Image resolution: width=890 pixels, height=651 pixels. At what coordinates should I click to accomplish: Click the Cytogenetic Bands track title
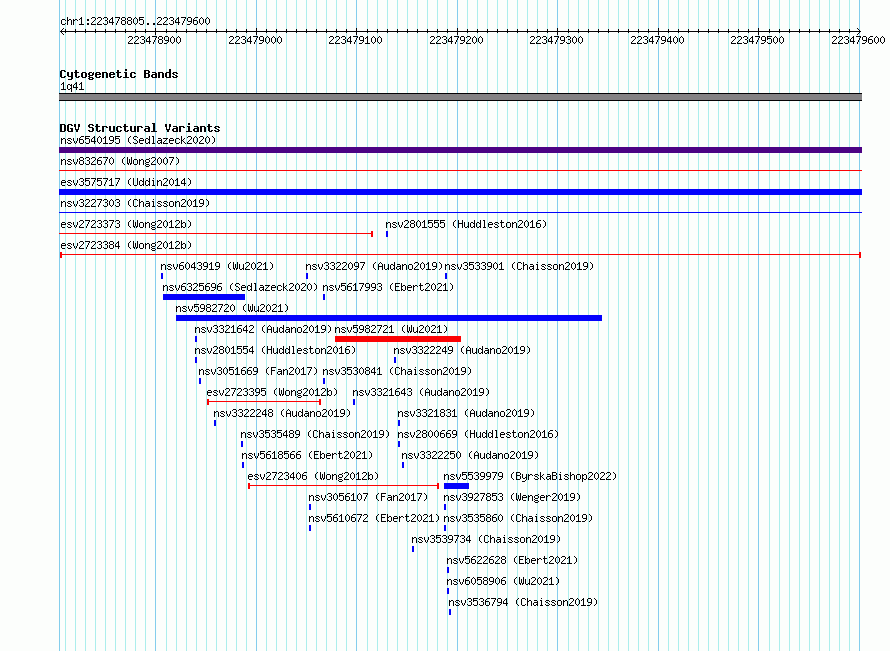pos(119,74)
